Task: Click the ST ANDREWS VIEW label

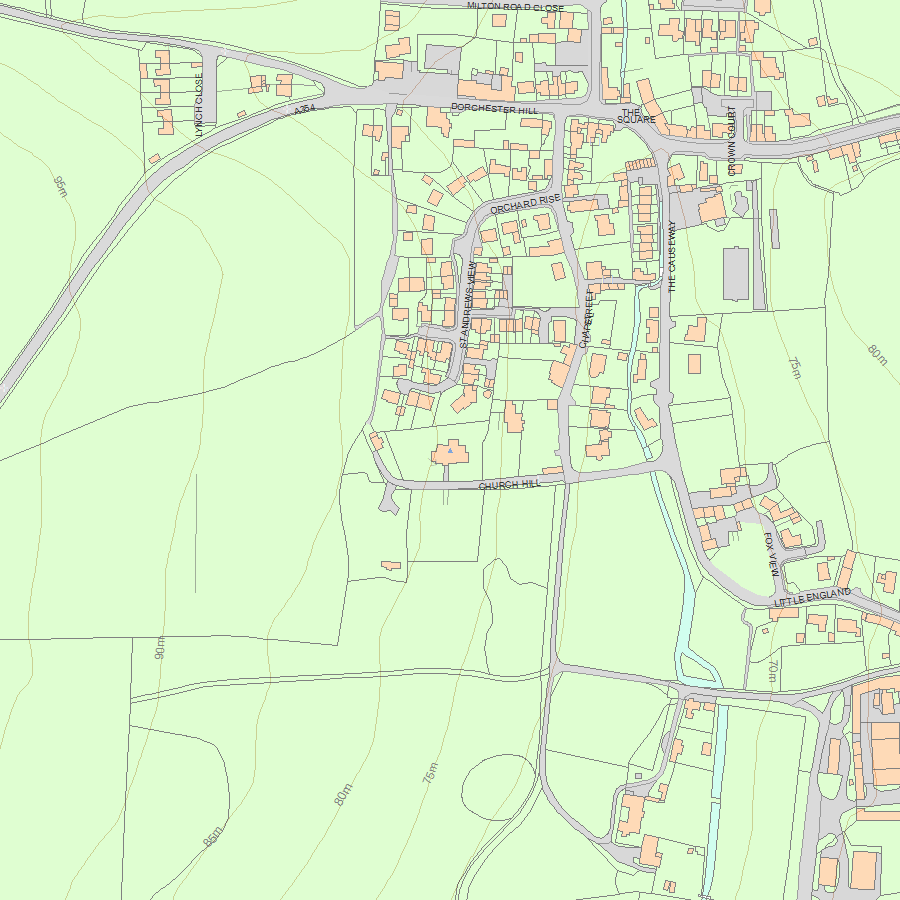Action: [468, 305]
